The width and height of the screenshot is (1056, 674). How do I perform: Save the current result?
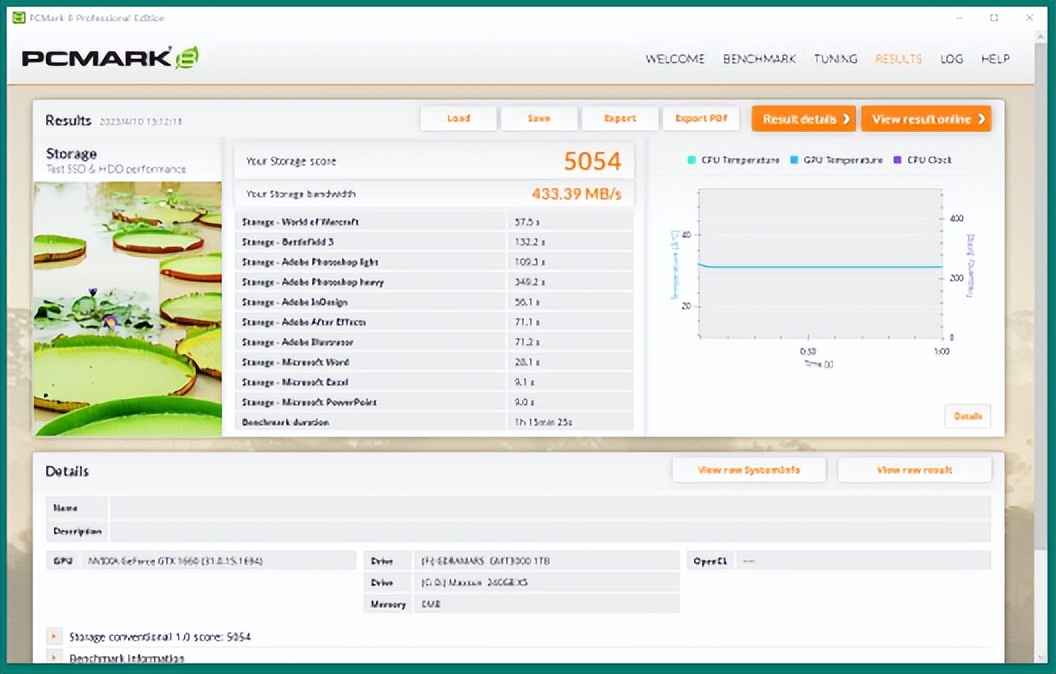coord(539,119)
